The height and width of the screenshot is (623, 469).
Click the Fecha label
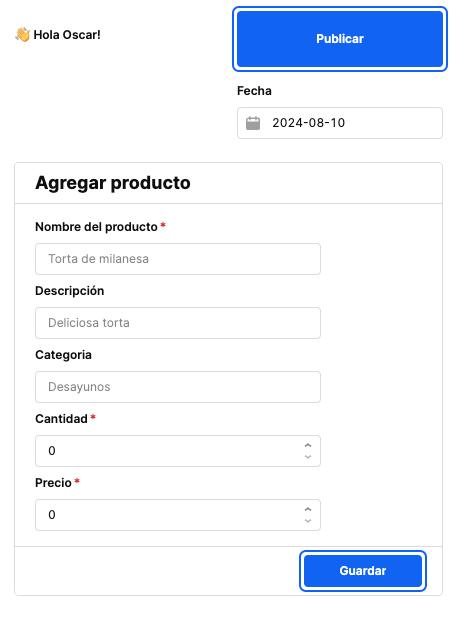pos(254,91)
